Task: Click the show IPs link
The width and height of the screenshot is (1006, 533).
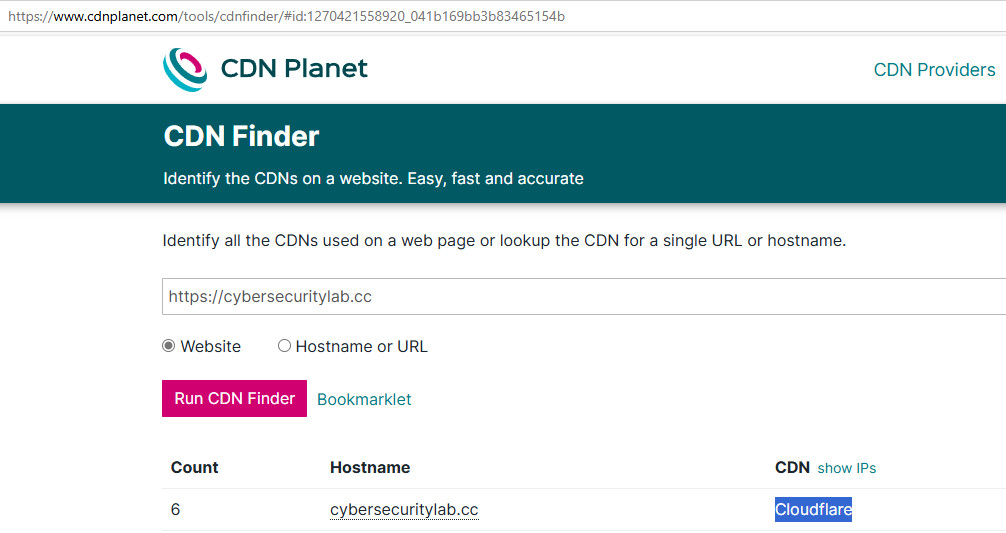Action: [x=846, y=468]
